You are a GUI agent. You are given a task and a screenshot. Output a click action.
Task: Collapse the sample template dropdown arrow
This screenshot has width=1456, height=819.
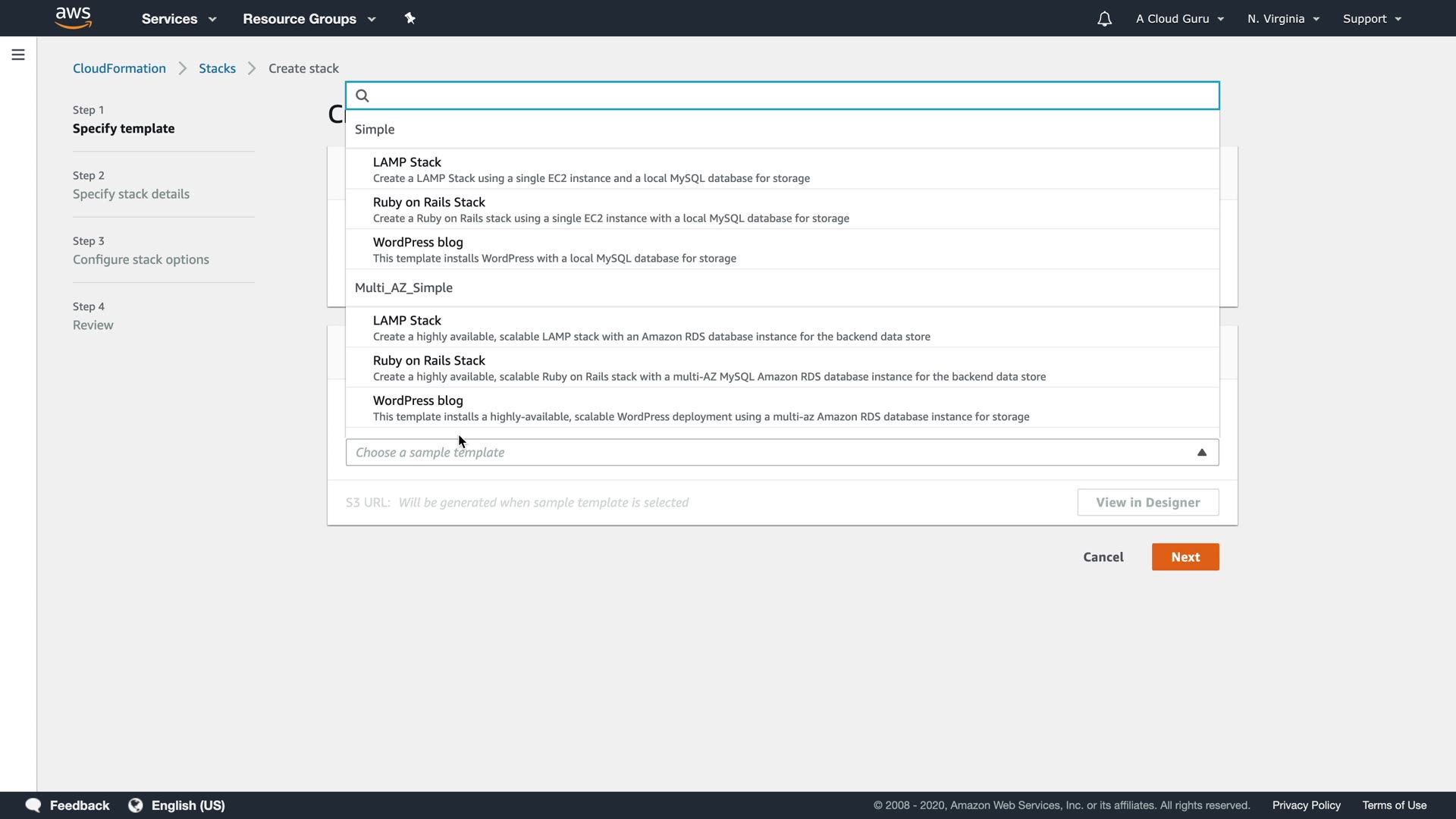point(1202,453)
